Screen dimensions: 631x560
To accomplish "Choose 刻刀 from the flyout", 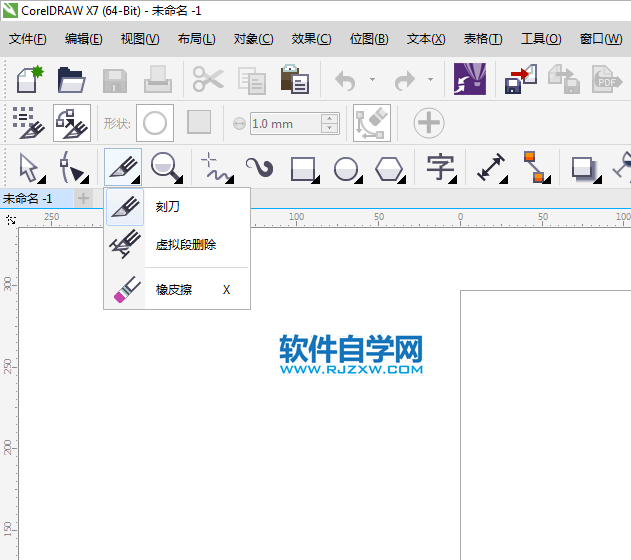I will click(177, 207).
